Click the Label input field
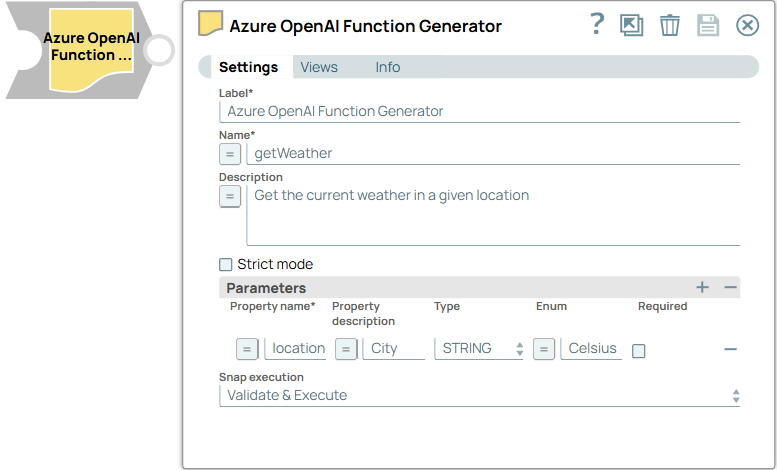The width and height of the screenshot is (777, 470). 479,112
